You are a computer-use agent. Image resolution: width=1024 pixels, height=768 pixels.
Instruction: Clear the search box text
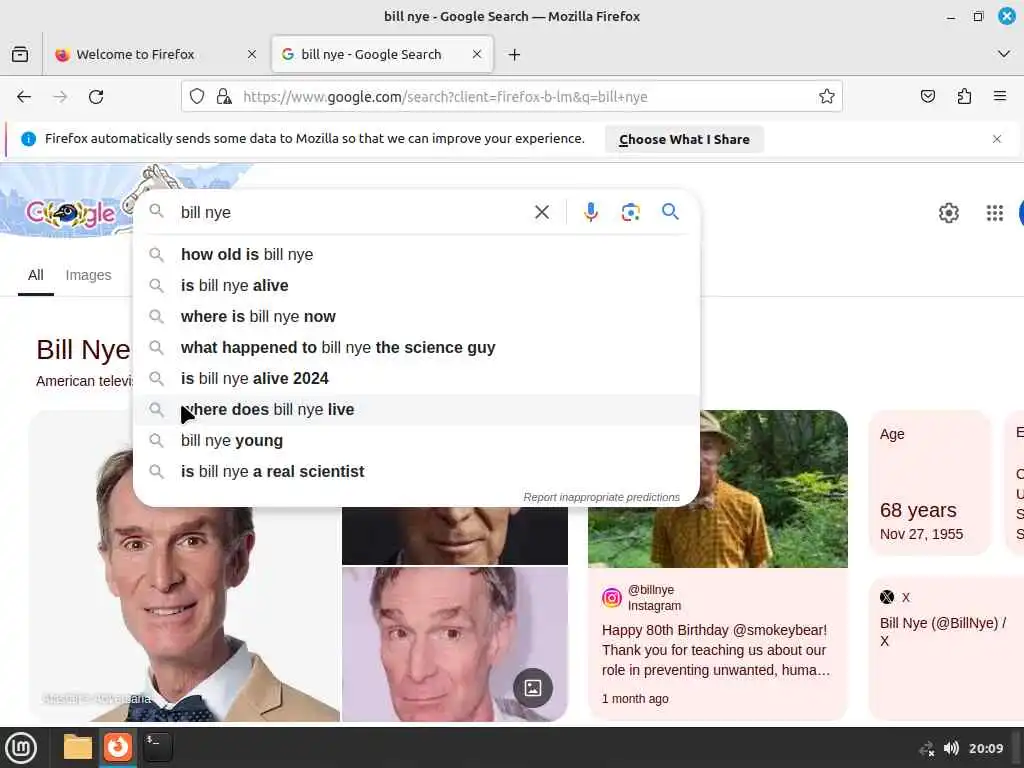coord(541,212)
